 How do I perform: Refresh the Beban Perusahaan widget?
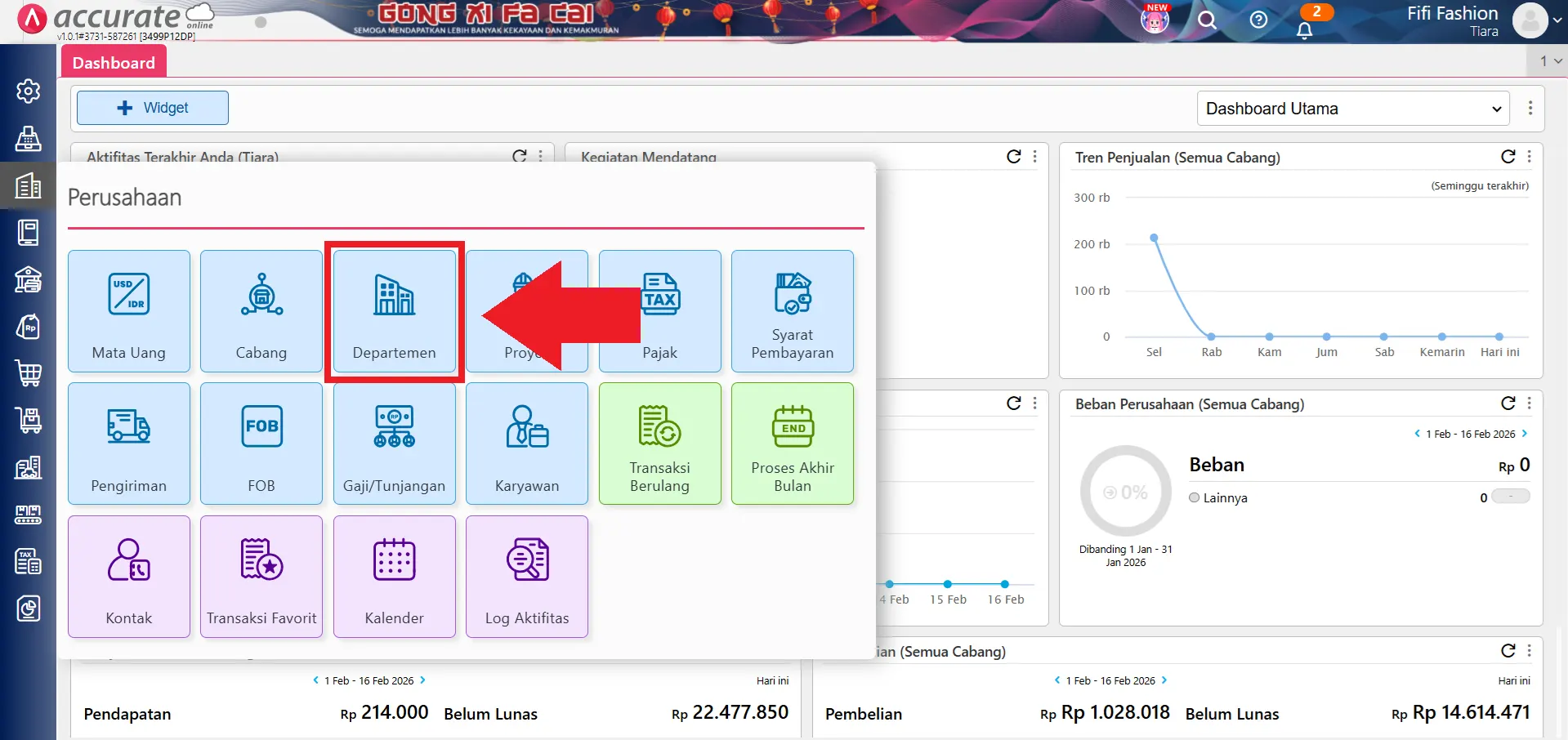pyautogui.click(x=1508, y=403)
